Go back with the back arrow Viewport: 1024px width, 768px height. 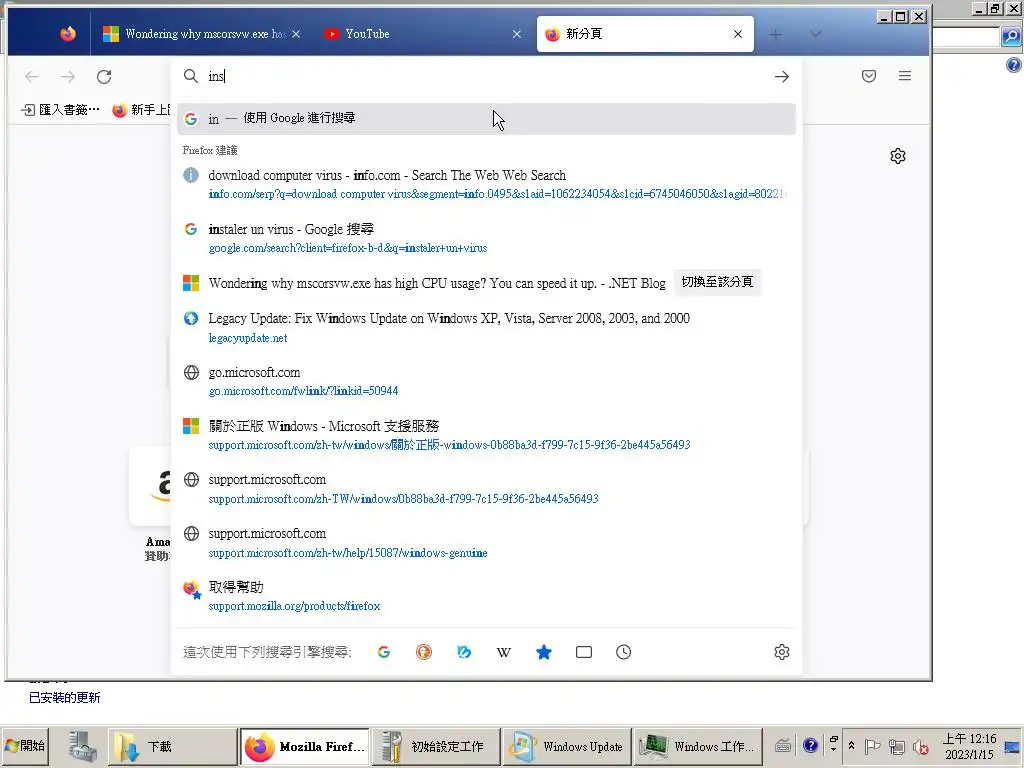[32, 76]
